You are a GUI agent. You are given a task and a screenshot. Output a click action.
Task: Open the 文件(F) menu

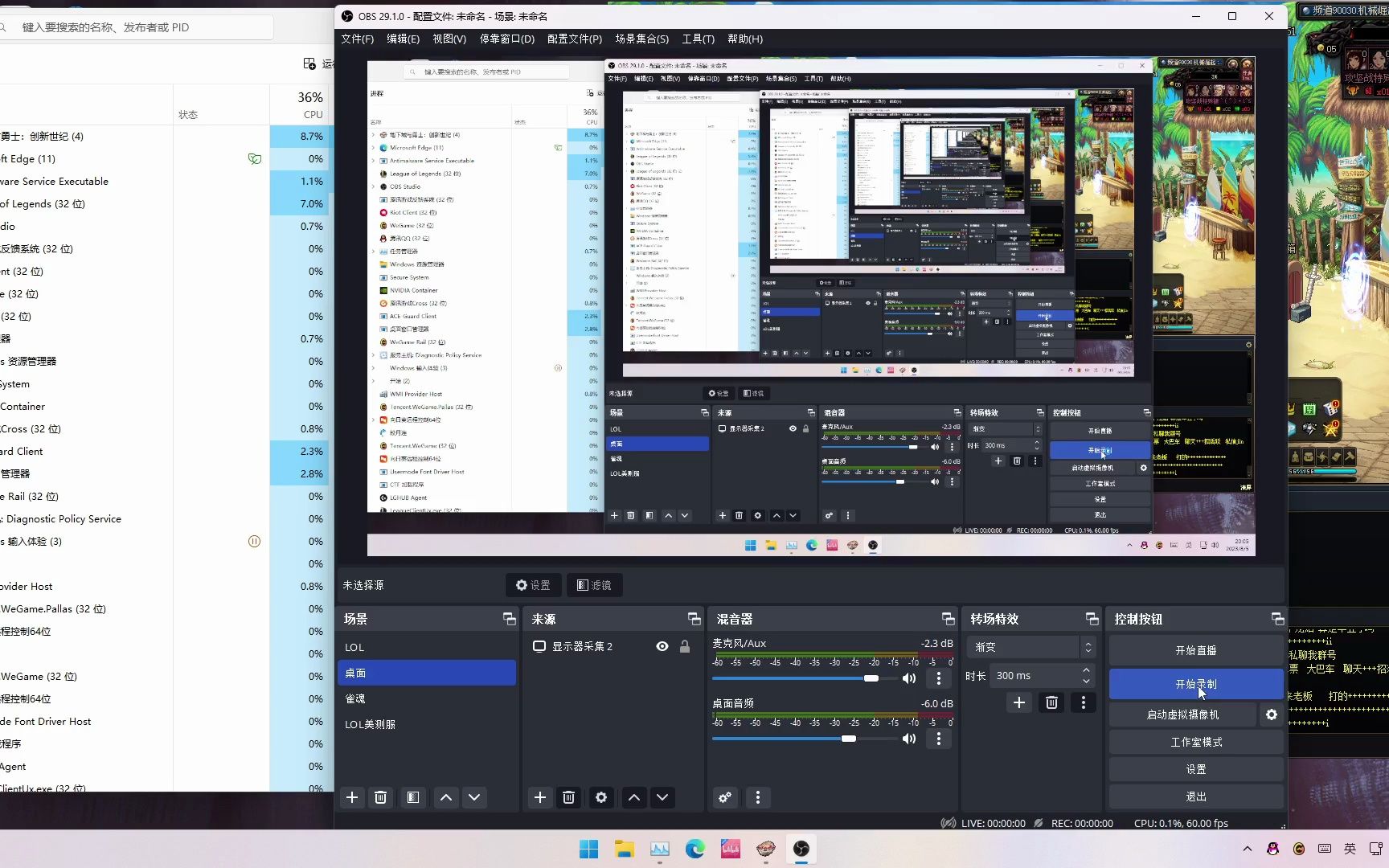tap(358, 39)
